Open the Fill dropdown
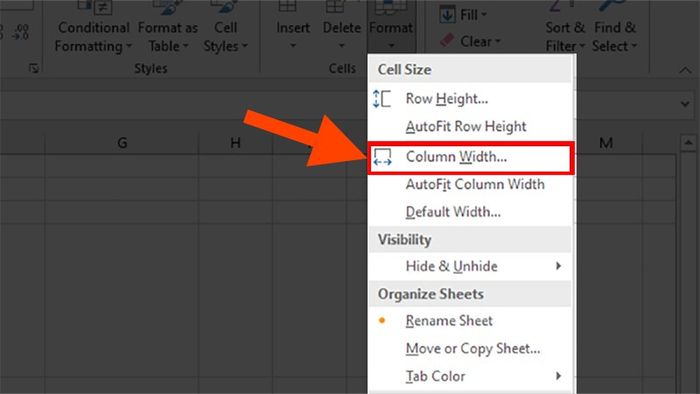Viewport: 700px width, 394px height. click(x=463, y=15)
